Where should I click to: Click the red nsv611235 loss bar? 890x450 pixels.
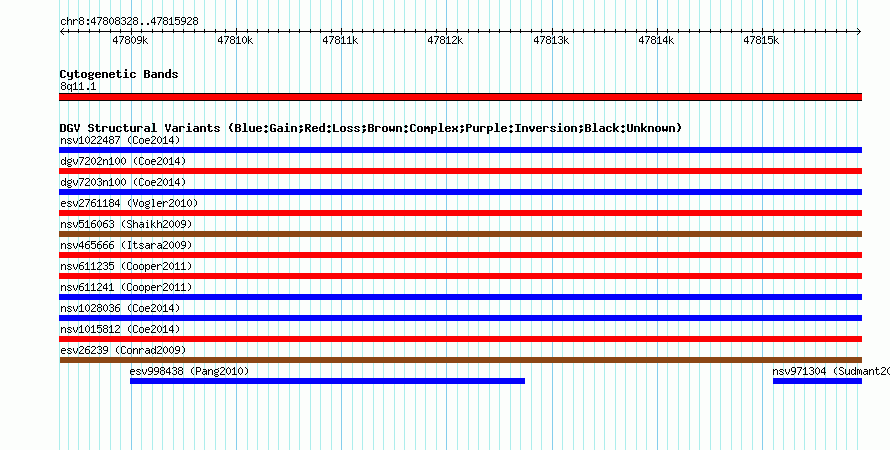(x=460, y=276)
